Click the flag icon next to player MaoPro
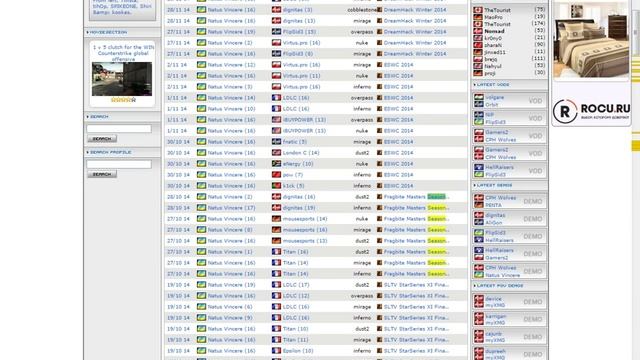Screen dimensions: 640x360 tap(478, 17)
